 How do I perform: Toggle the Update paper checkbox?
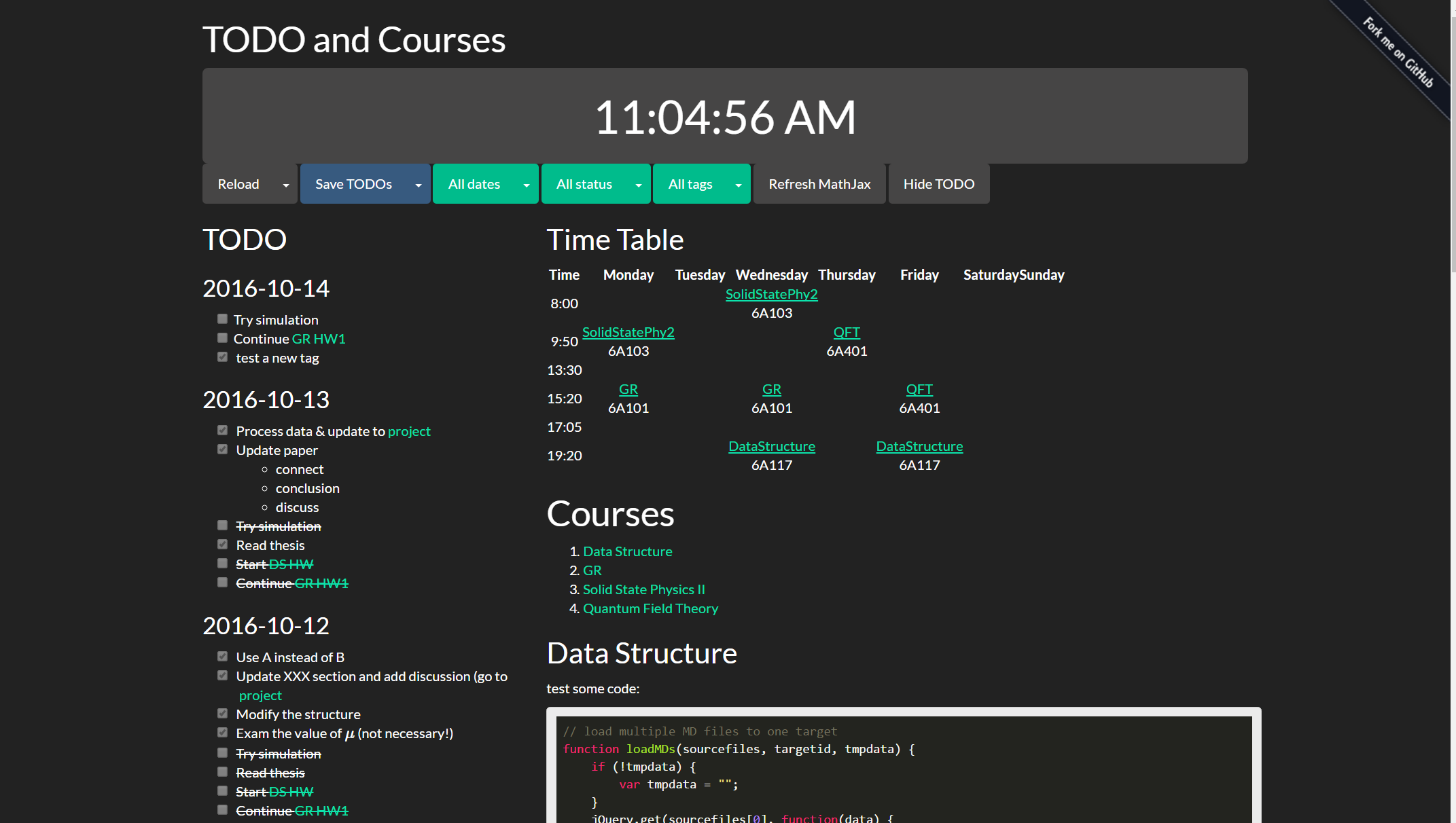222,449
